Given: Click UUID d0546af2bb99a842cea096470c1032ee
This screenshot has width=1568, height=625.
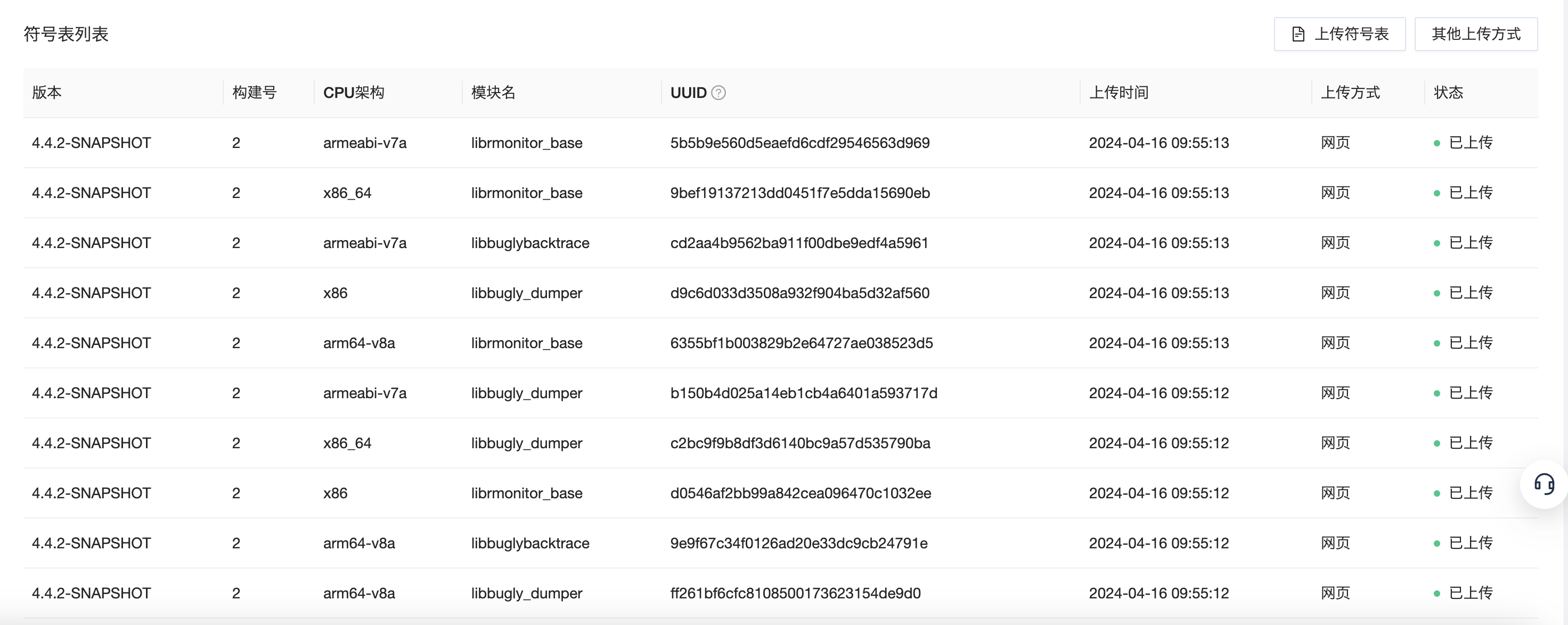Looking at the screenshot, I should pos(801,493).
